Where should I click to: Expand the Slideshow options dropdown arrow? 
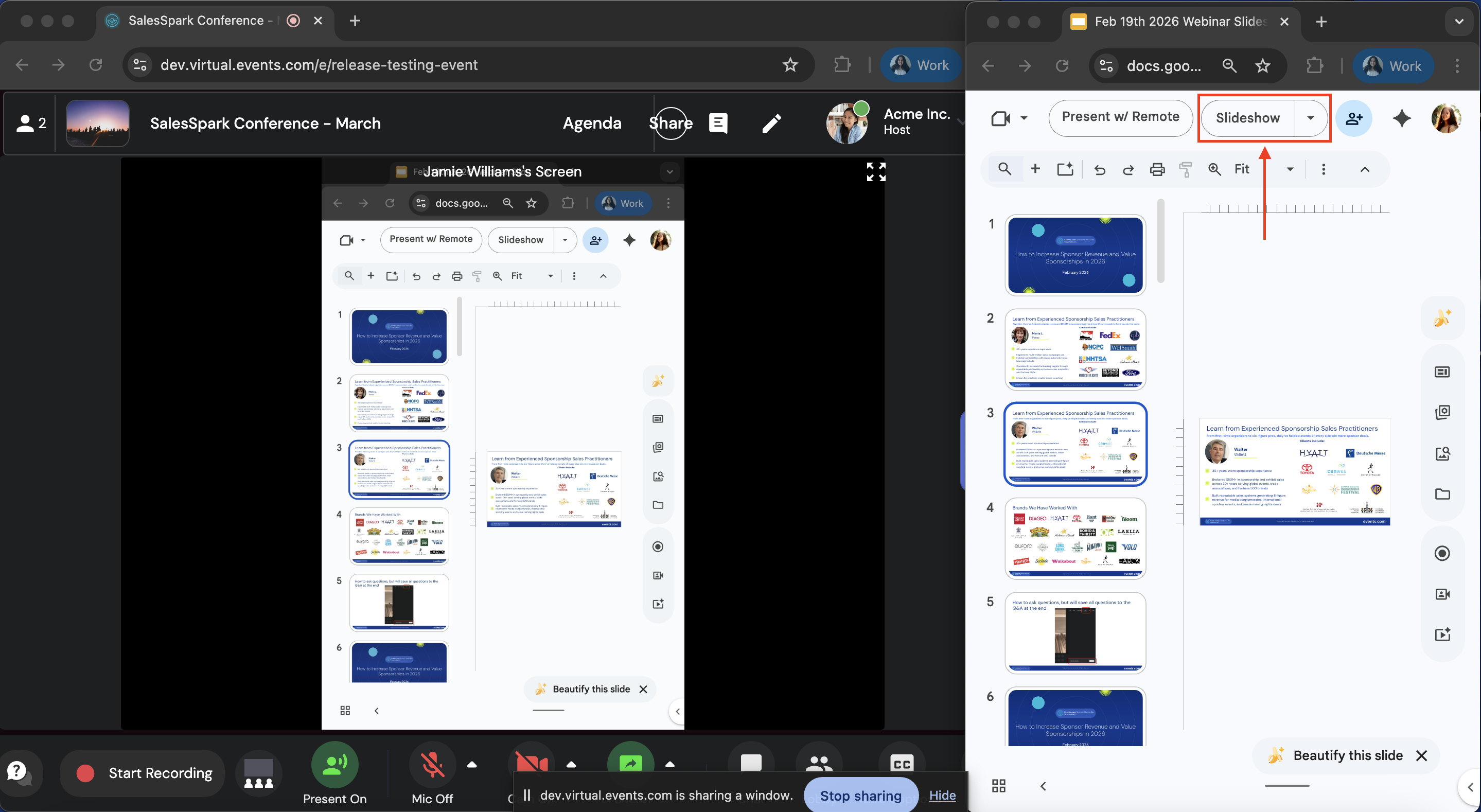[1310, 118]
